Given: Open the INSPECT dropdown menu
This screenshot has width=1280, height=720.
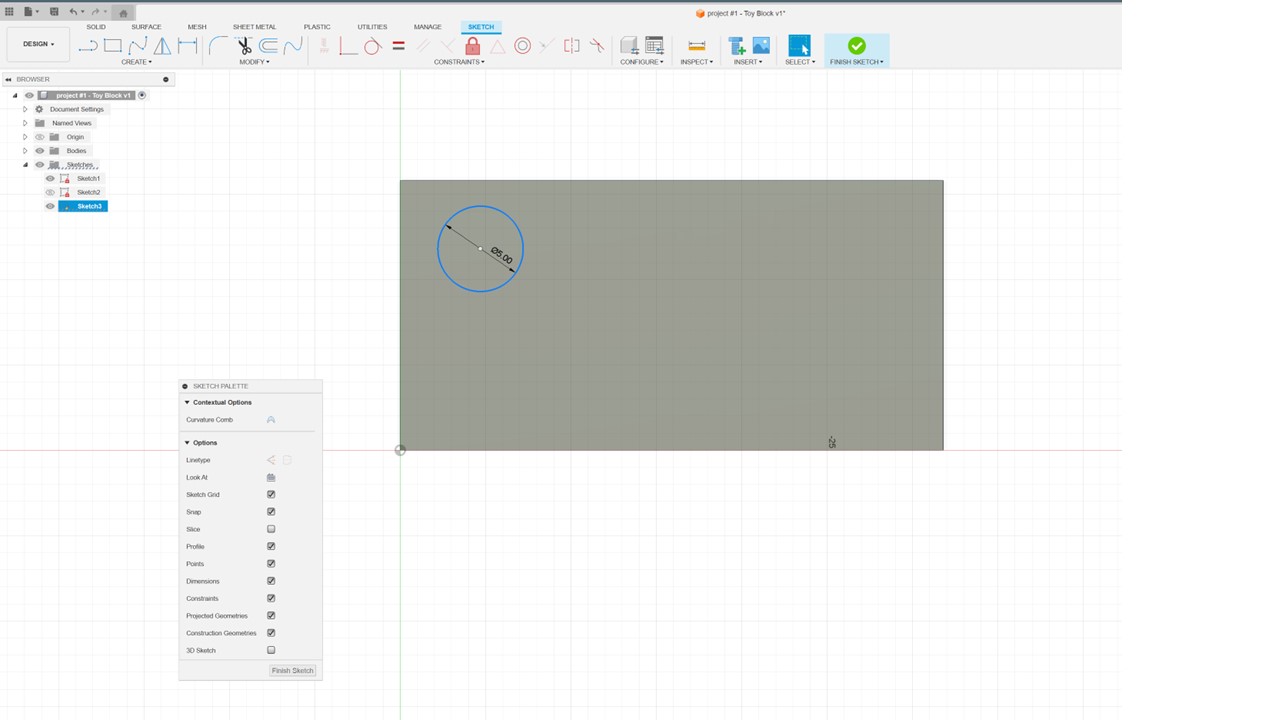Looking at the screenshot, I should (x=697, y=62).
